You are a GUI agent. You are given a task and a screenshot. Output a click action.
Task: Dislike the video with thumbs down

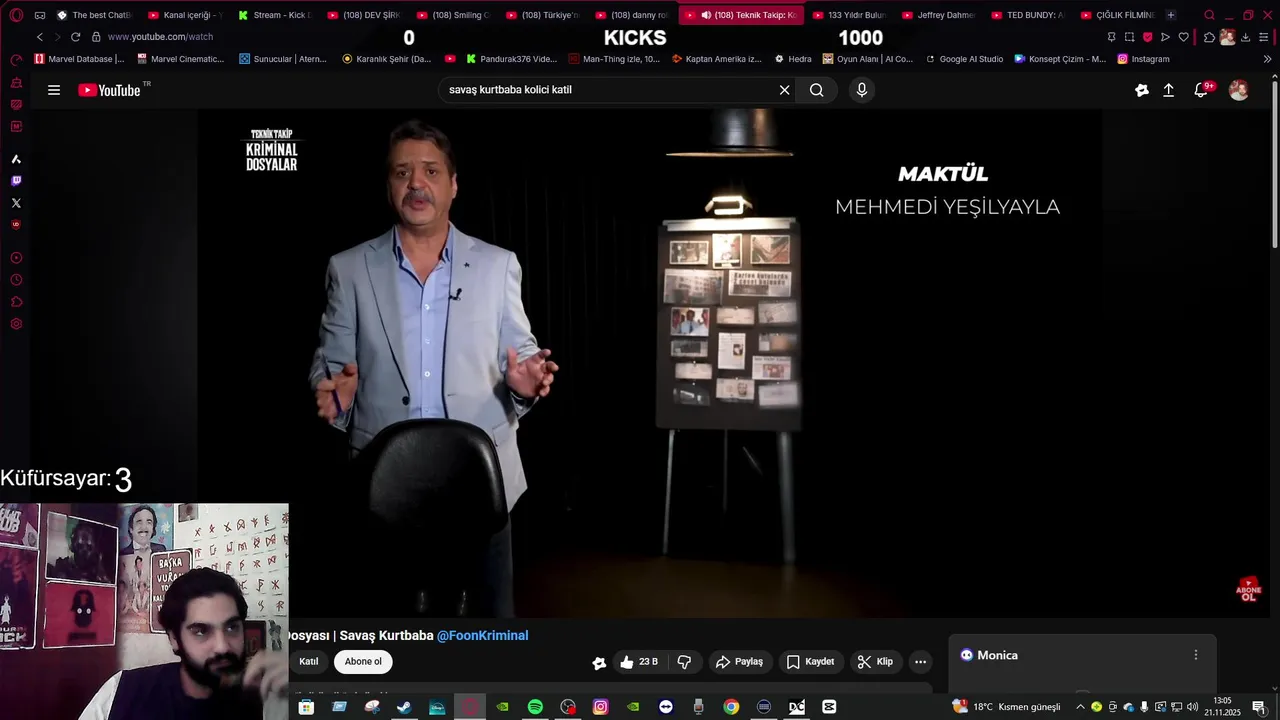coord(684,662)
